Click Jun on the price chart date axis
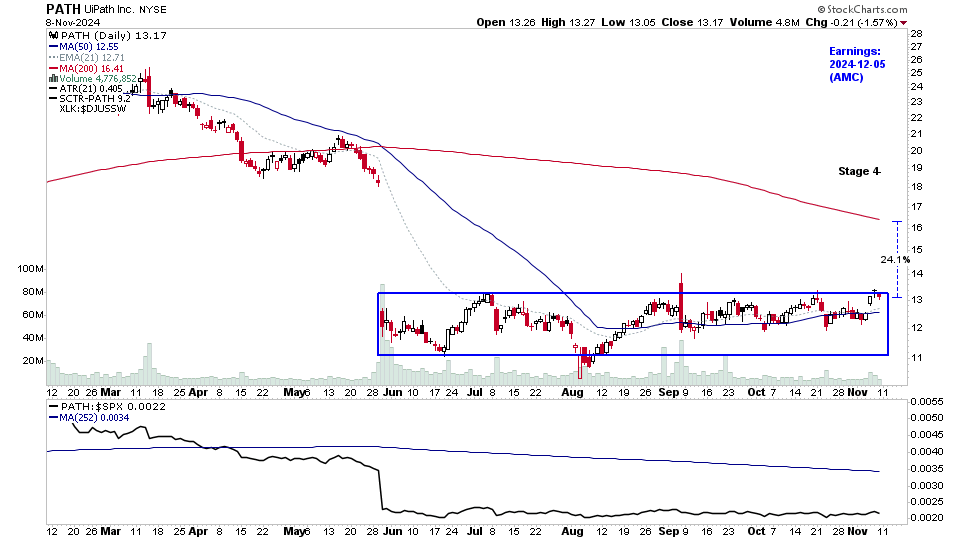The image size is (960, 540). [x=392, y=392]
